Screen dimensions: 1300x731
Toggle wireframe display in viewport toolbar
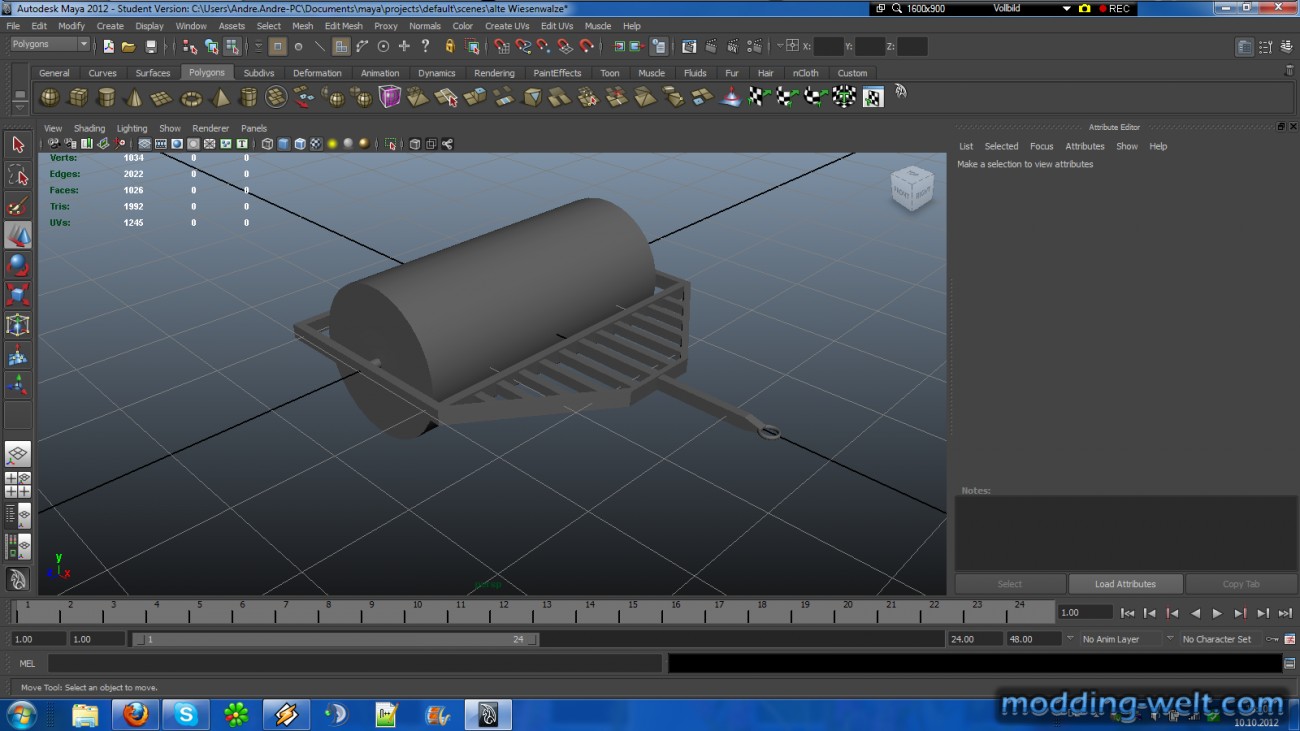[267, 144]
